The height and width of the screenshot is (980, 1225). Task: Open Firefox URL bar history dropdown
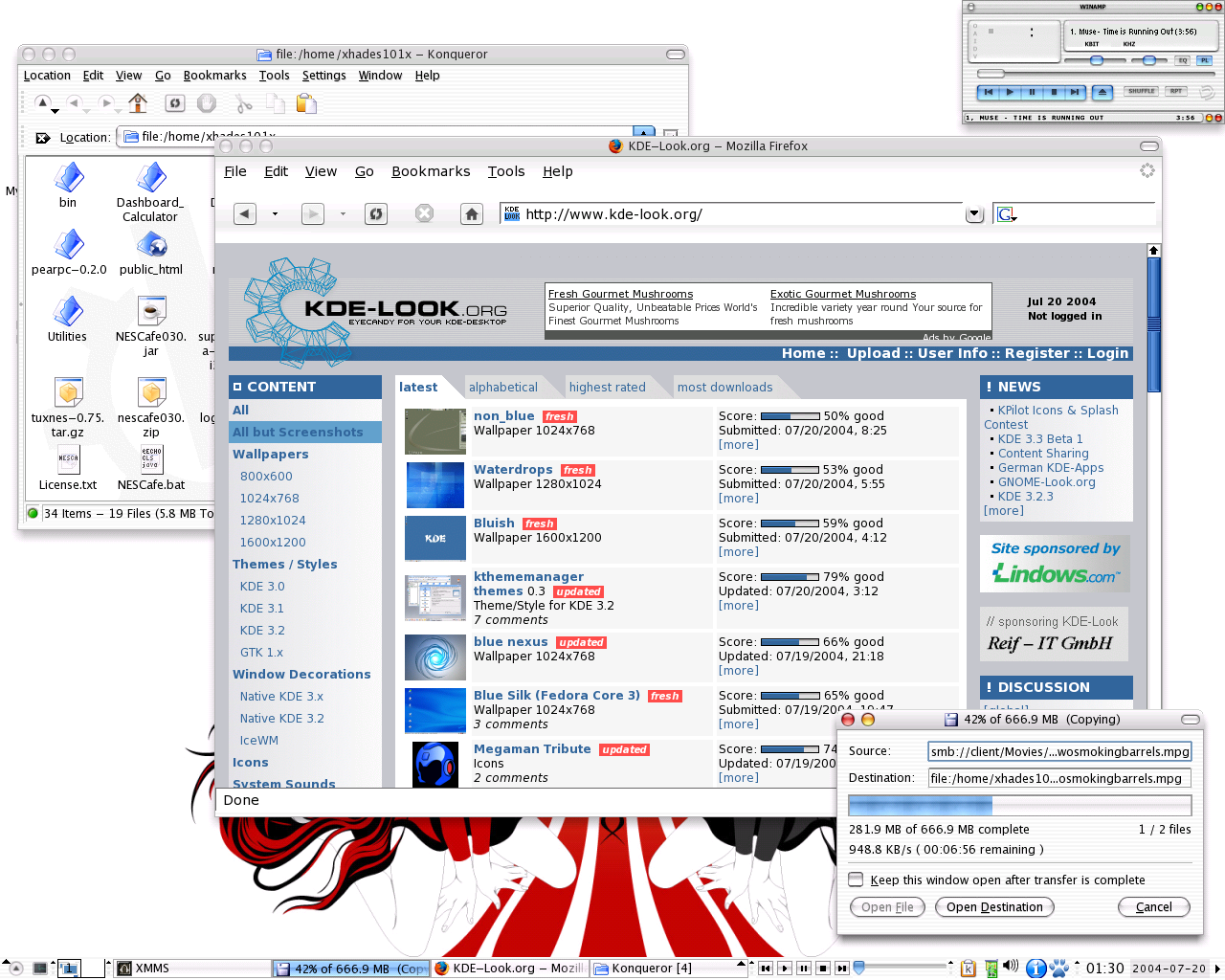tap(974, 214)
